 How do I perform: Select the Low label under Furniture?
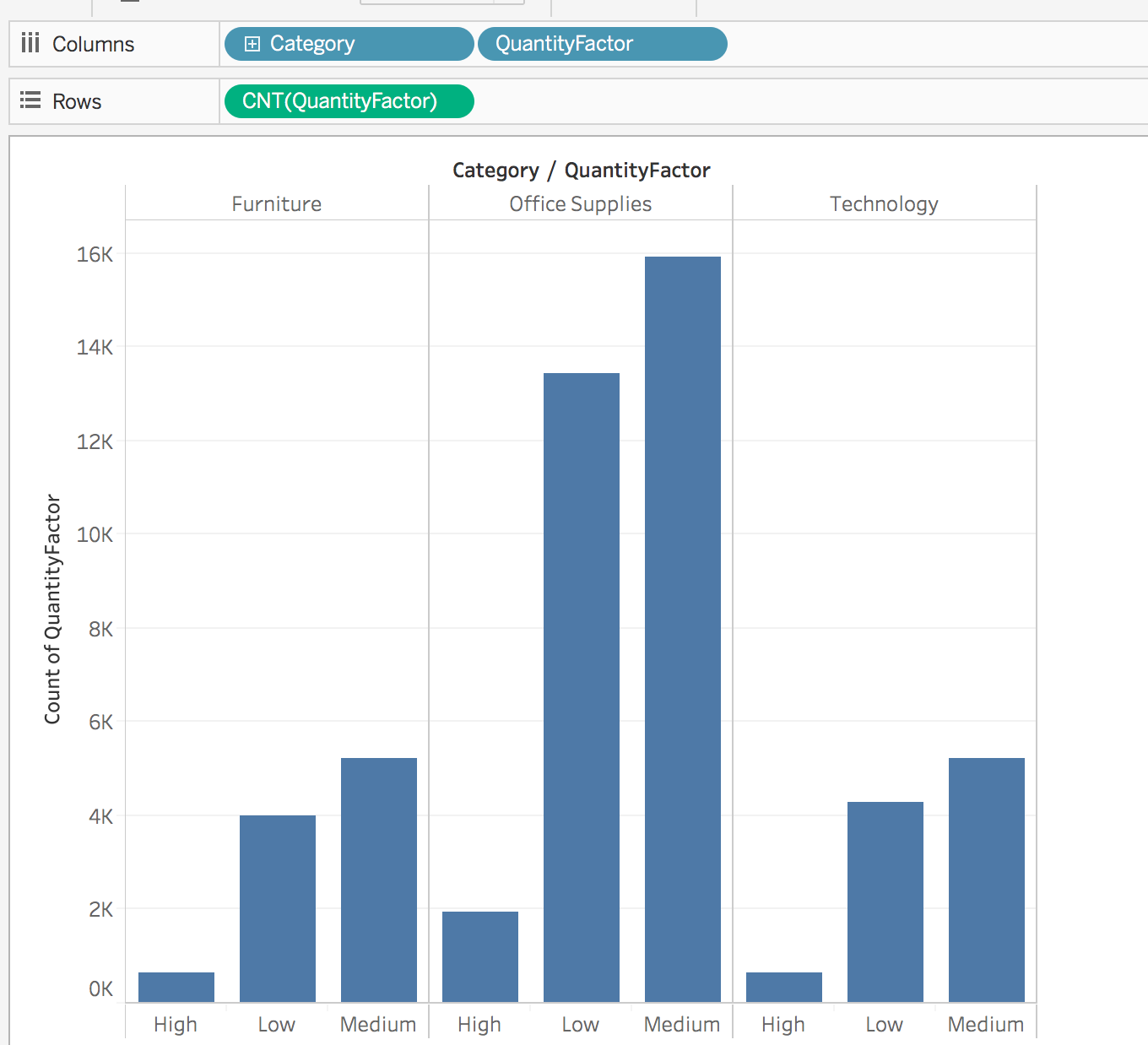(x=277, y=1025)
